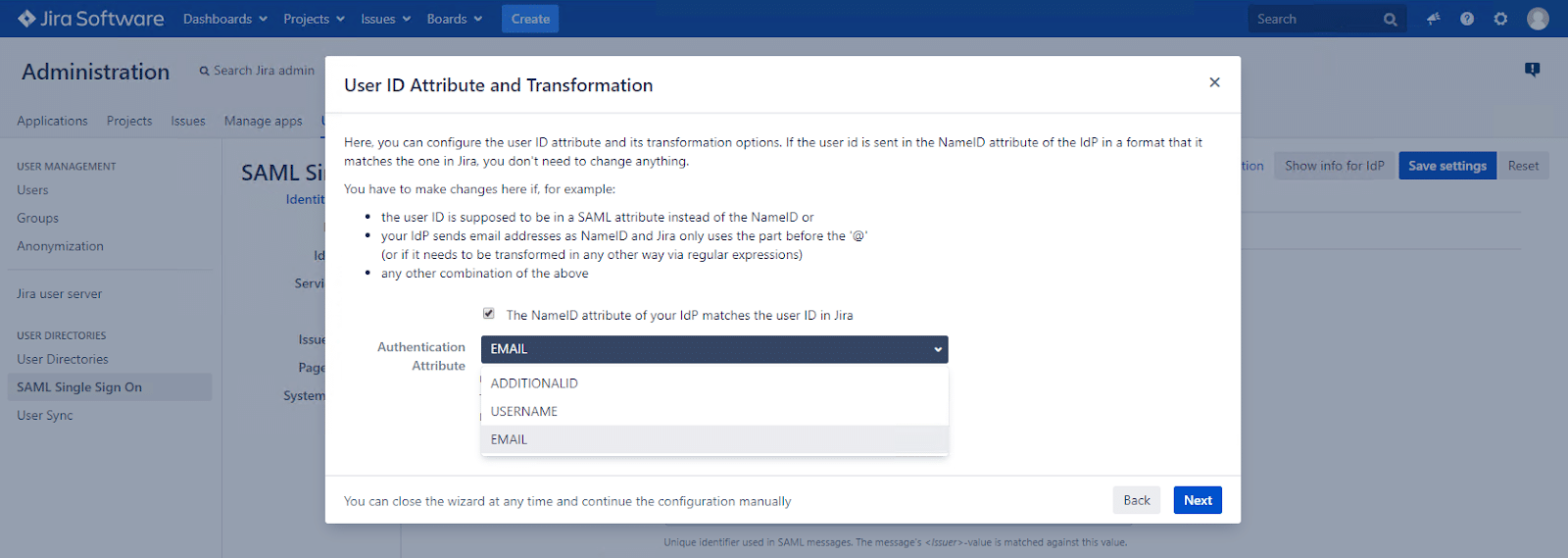Click the feedback icon below header
The height and width of the screenshot is (558, 1568).
pyautogui.click(x=1532, y=70)
